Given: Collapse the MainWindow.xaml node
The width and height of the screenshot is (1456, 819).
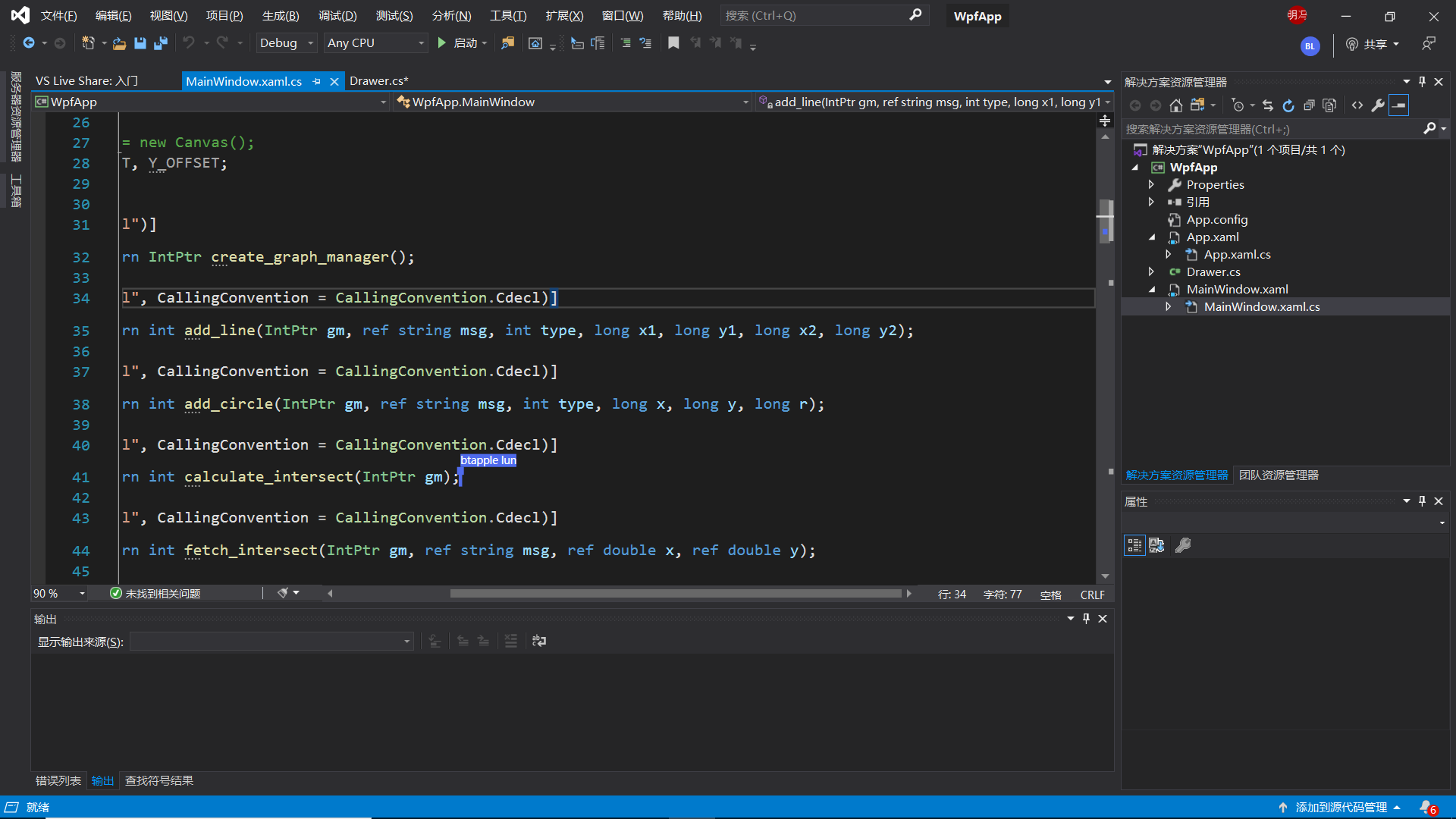Looking at the screenshot, I should (x=1152, y=290).
